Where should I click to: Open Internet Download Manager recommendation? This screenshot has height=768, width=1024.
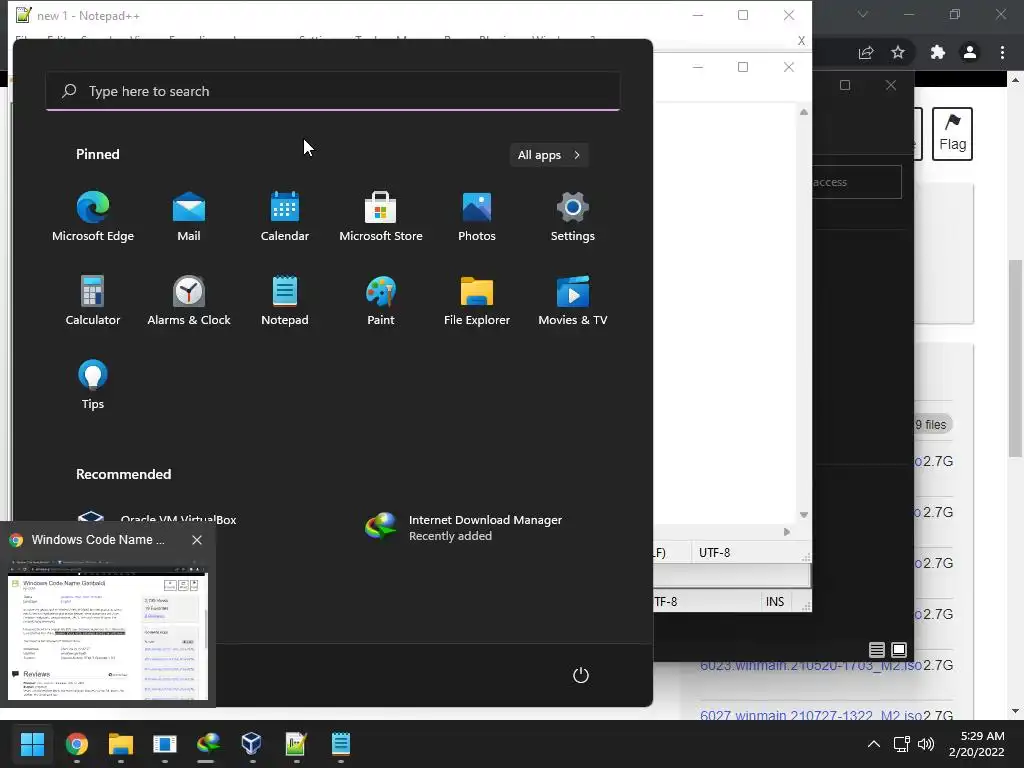464,527
